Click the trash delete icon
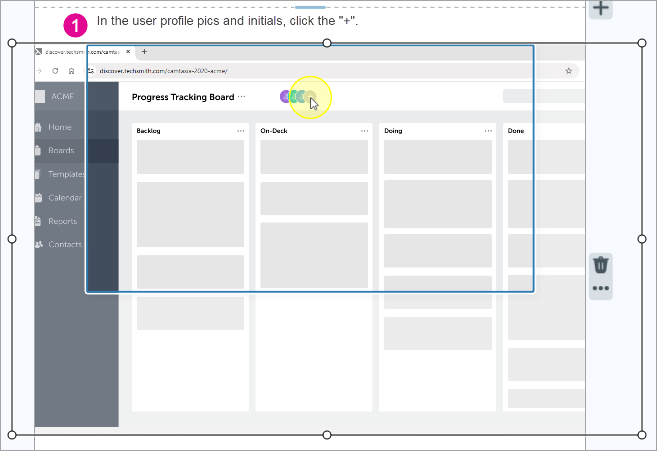This screenshot has height=451, width=657. (600, 265)
